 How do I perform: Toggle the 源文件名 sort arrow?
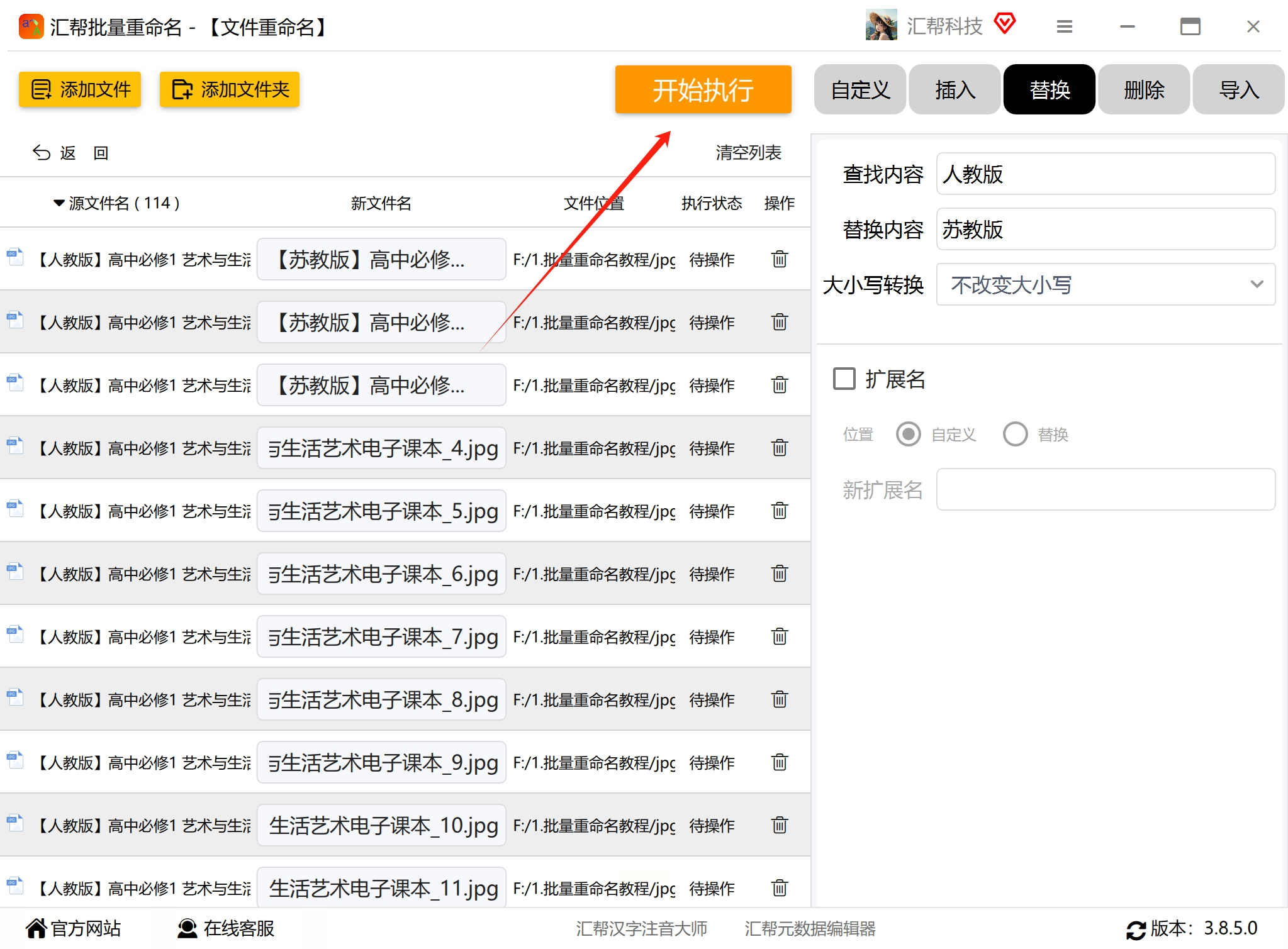click(59, 203)
